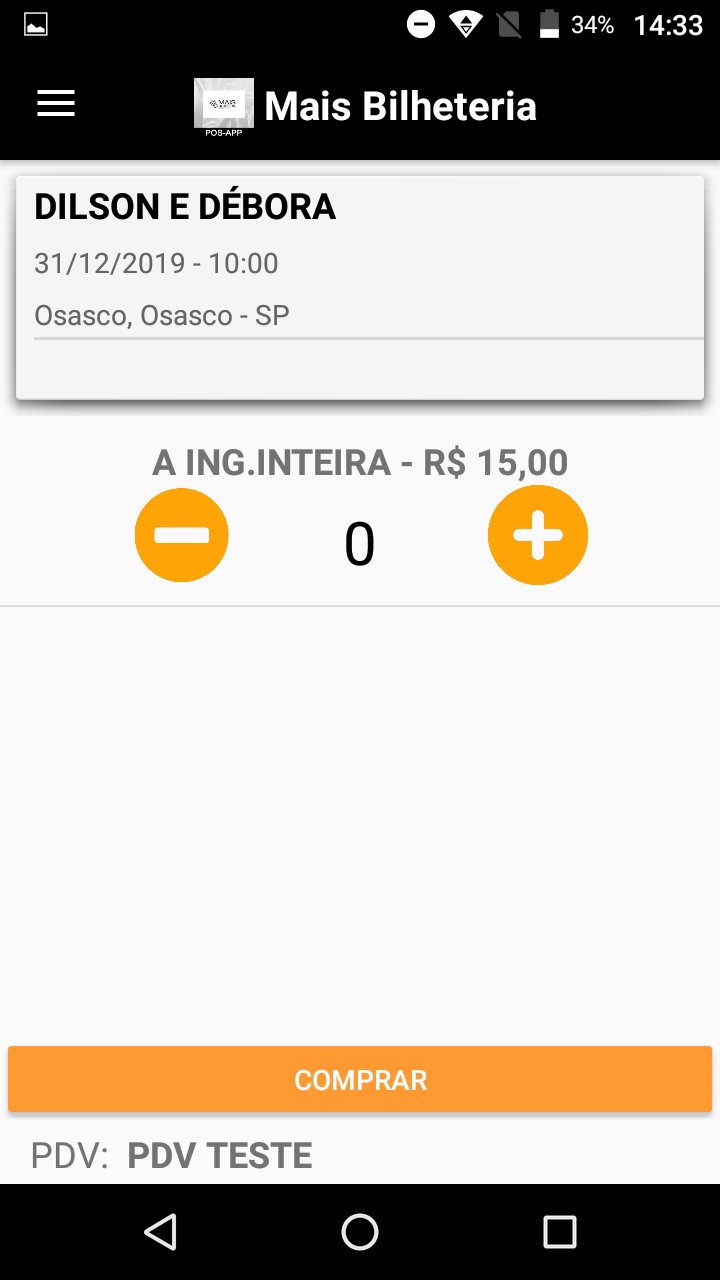This screenshot has width=720, height=1280.
Task: Tap the PDV TESTE label
Action: coord(220,1156)
